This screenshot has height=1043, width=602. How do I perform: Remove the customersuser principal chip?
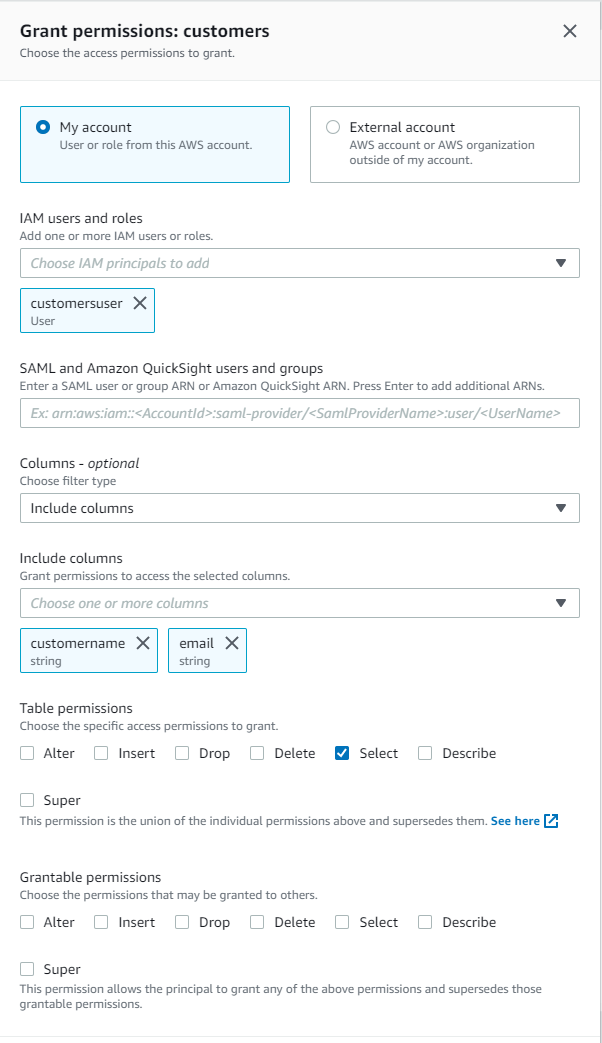point(140,303)
